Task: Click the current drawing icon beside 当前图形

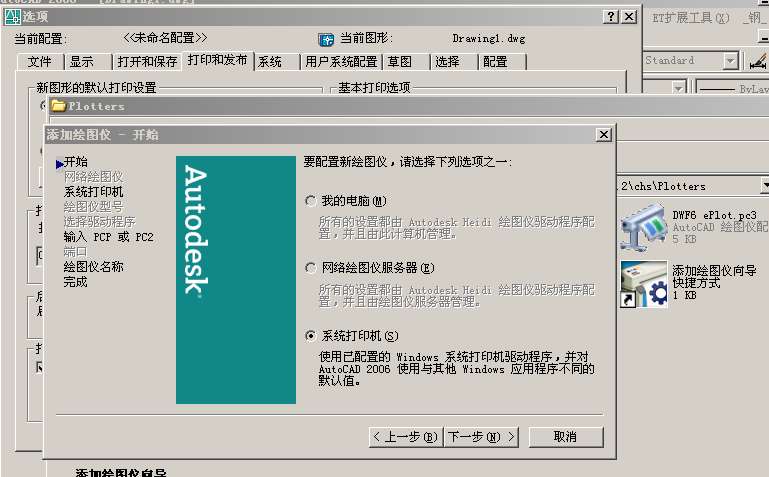Action: coord(326,40)
